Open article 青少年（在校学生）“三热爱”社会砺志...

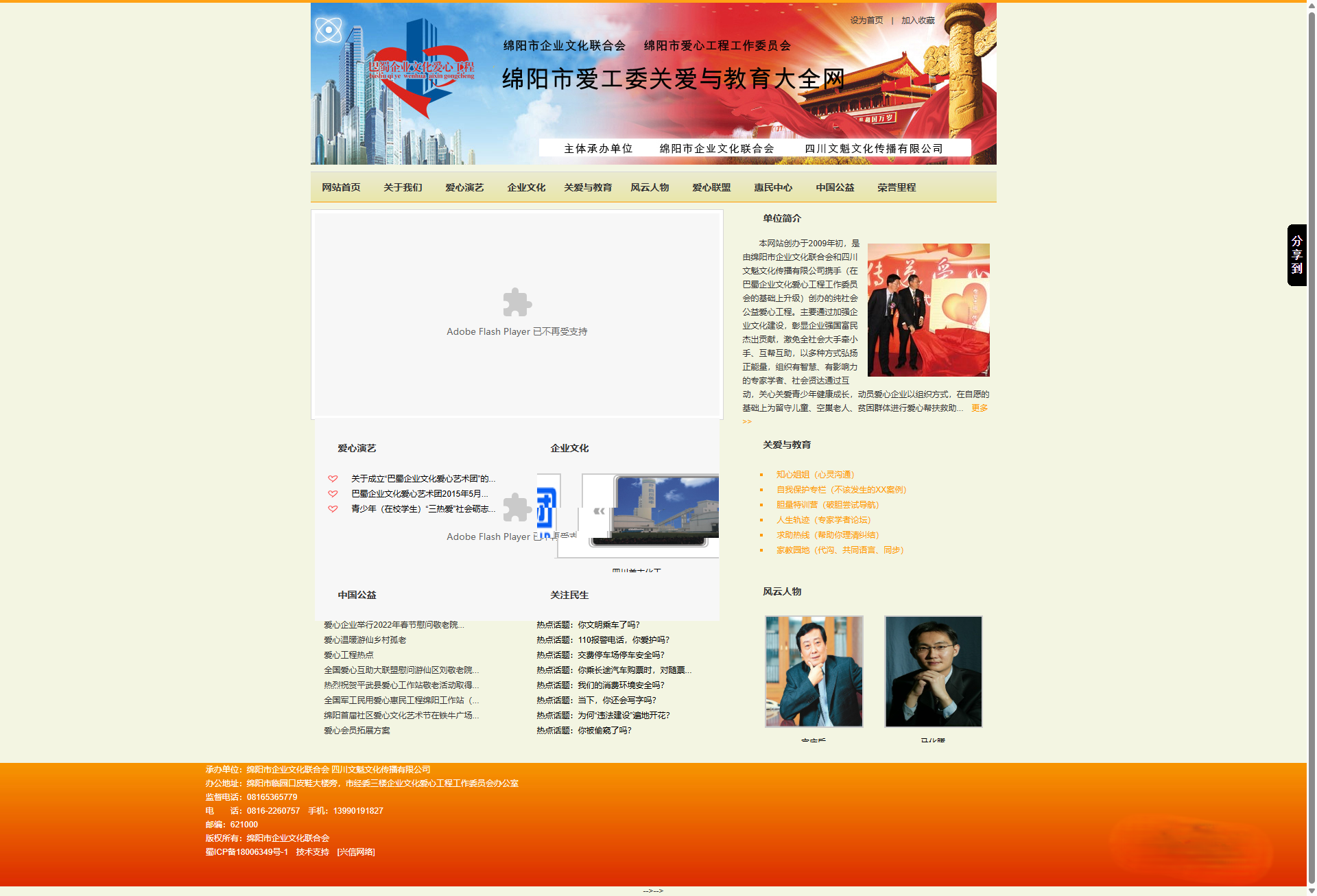point(423,509)
